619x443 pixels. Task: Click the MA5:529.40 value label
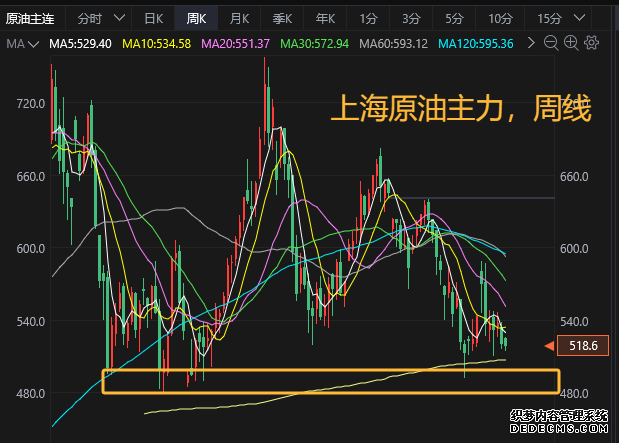[x=80, y=43]
